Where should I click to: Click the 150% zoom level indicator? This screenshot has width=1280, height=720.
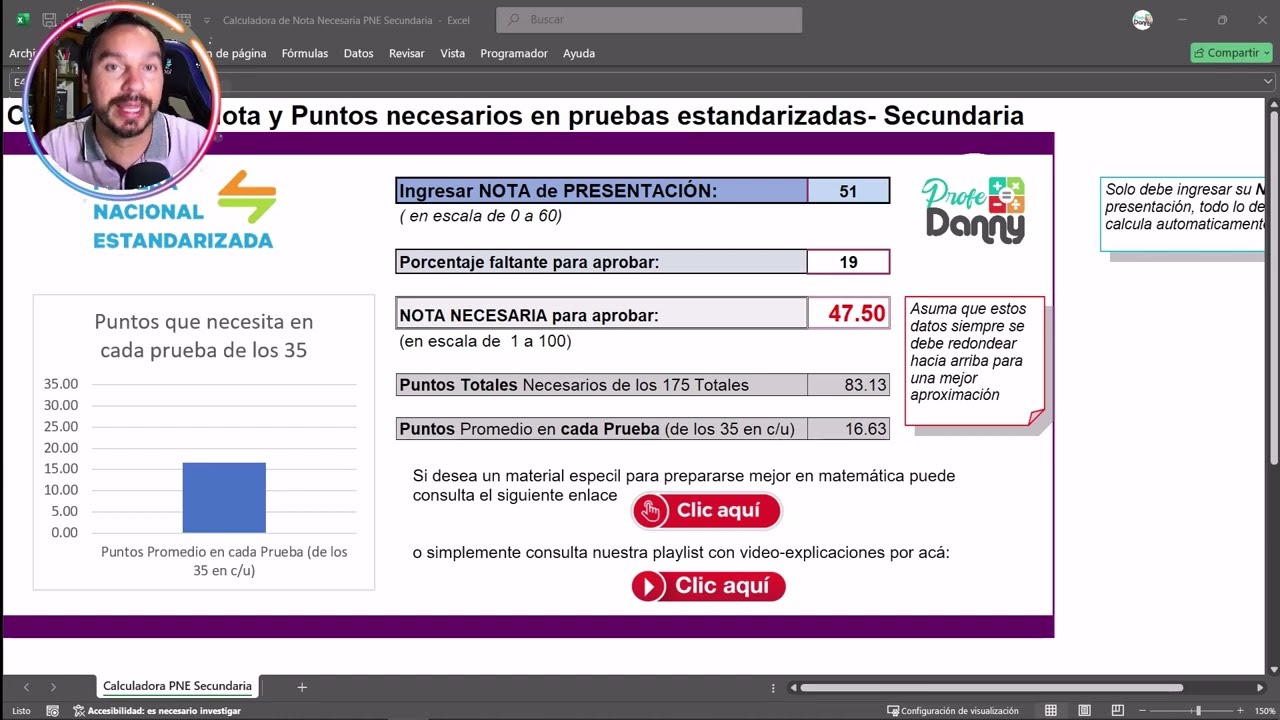[1265, 711]
